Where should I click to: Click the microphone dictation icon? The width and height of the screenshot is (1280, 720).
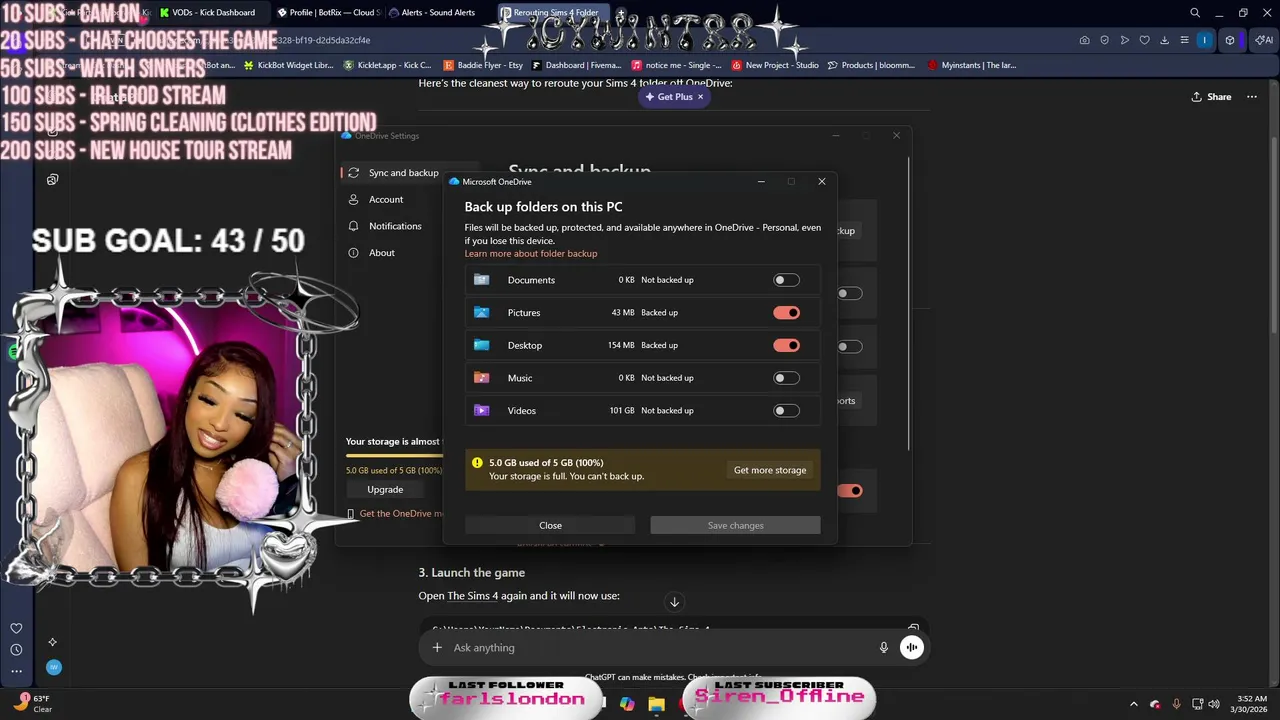(x=883, y=648)
